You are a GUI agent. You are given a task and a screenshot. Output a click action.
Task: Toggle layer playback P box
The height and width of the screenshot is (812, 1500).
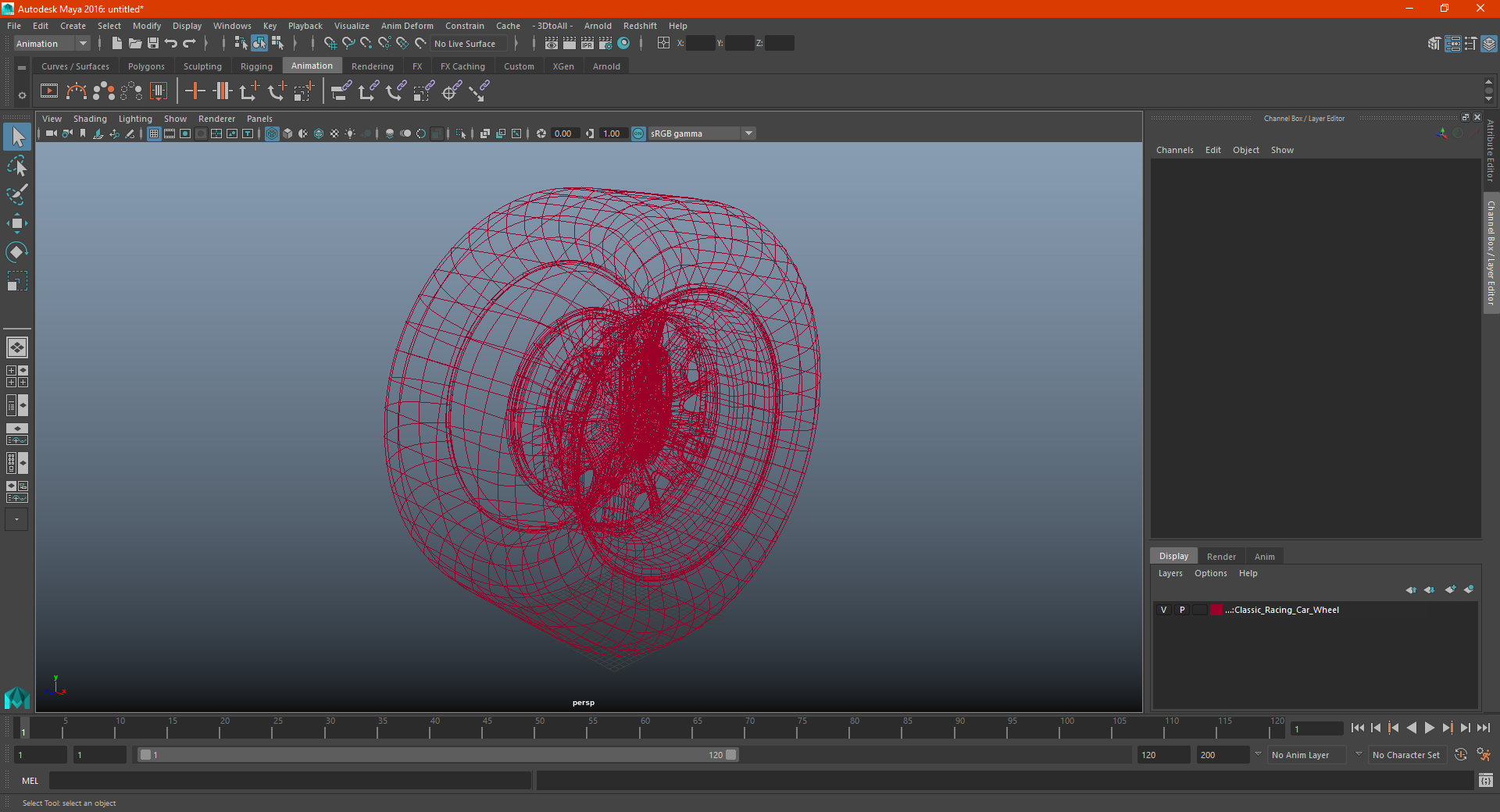point(1182,610)
